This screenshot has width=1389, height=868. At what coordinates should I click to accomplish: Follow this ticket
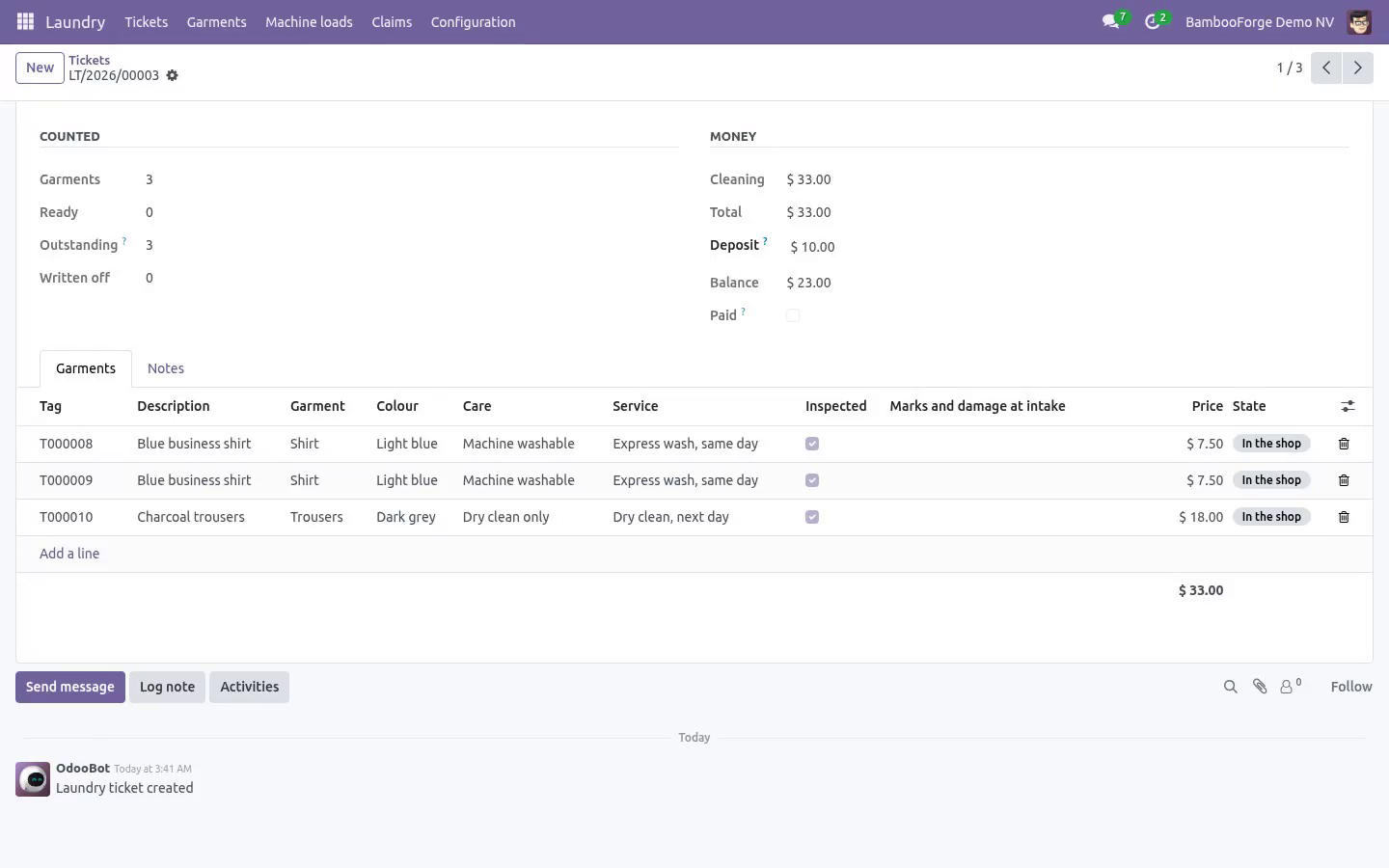1351,687
